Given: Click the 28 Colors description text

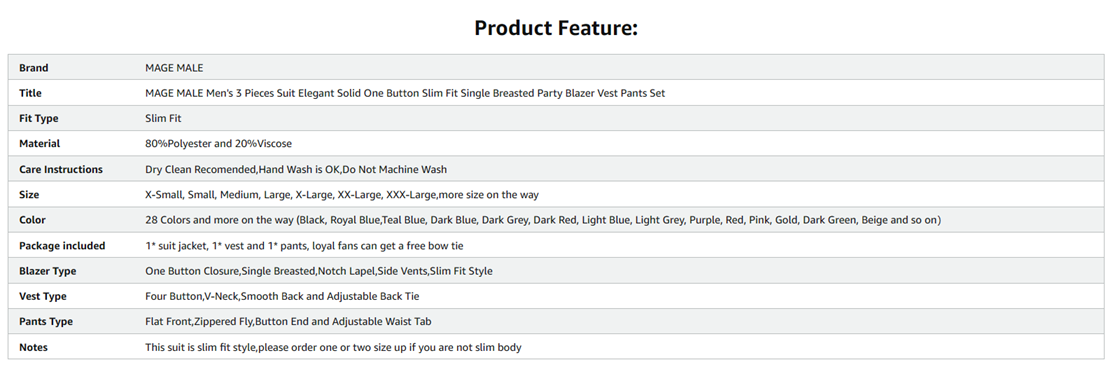Looking at the screenshot, I should coord(543,220).
